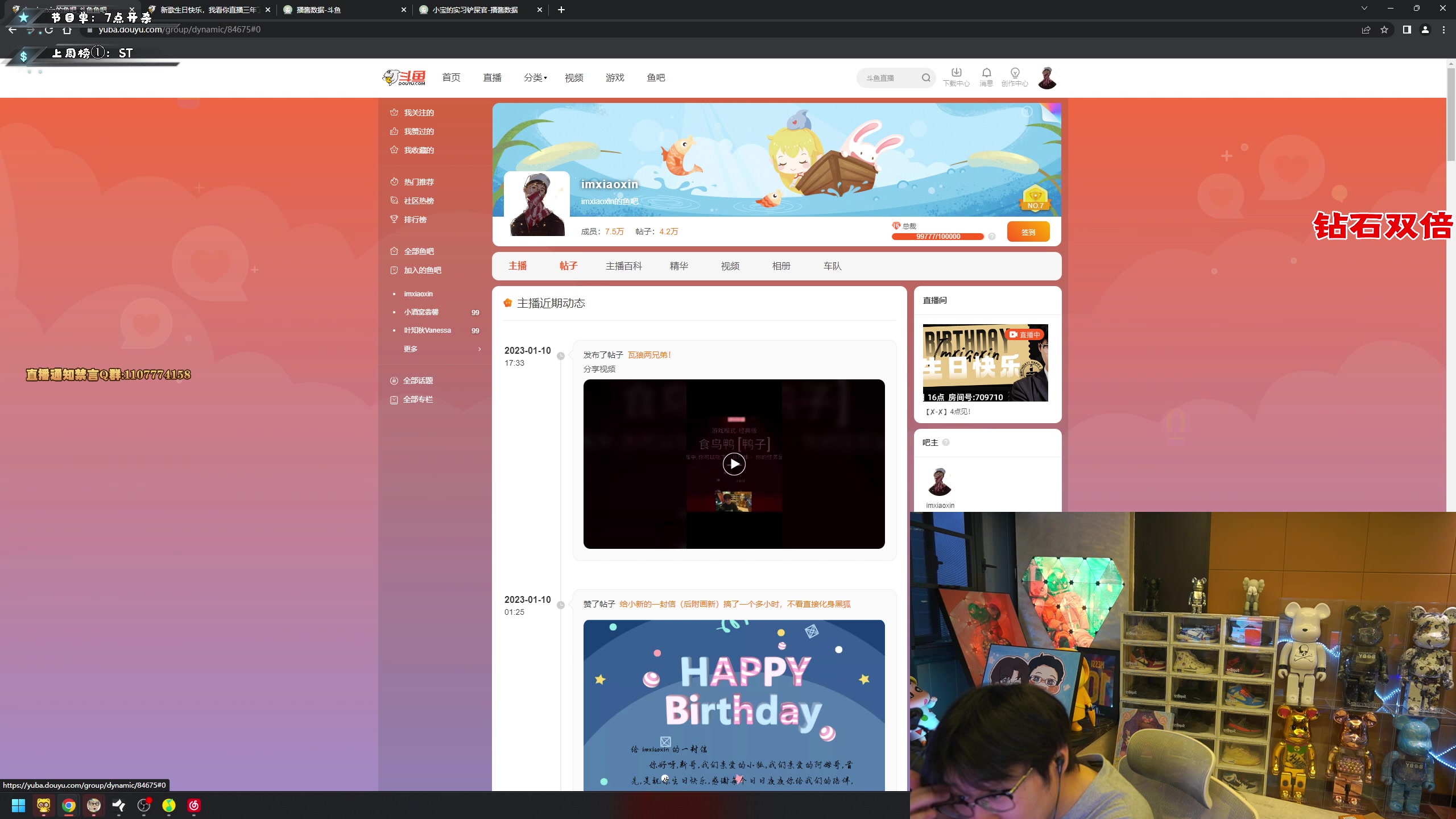Bookmark this page with the star icon
The height and width of the screenshot is (819, 1456).
pyautogui.click(x=1384, y=30)
